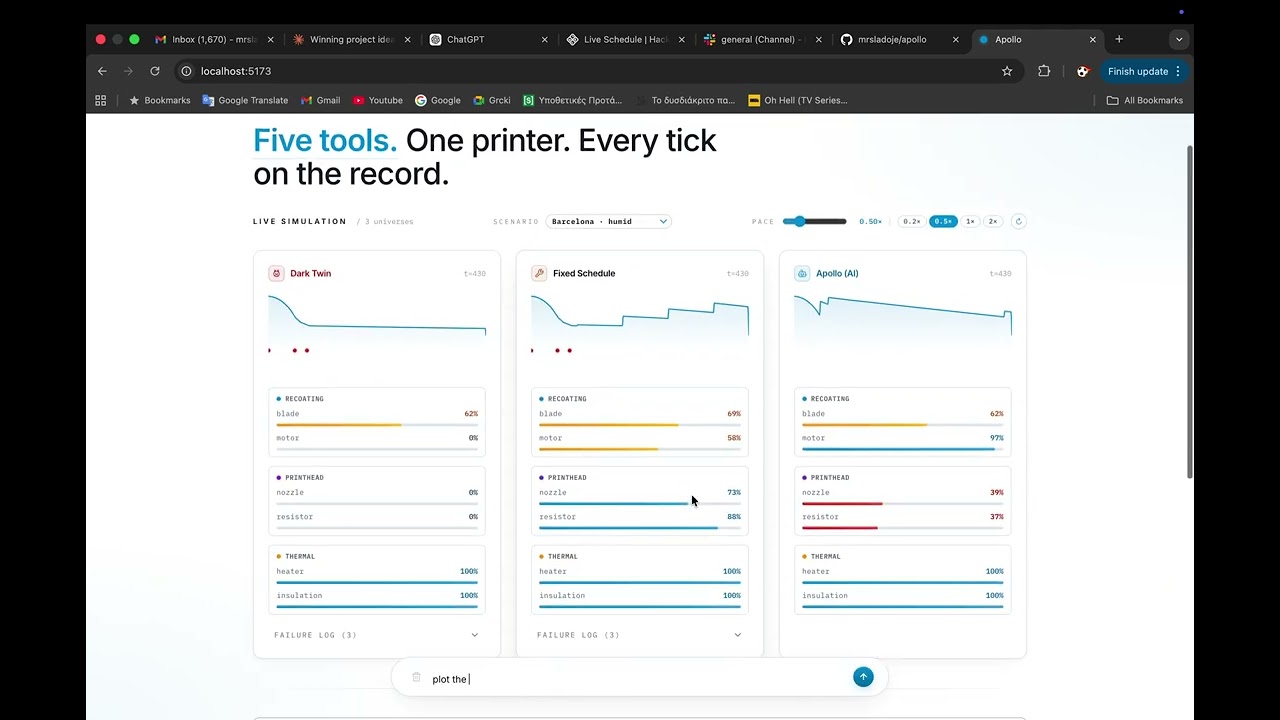
Task: Click the Dark Twin card icon
Action: coord(277,273)
